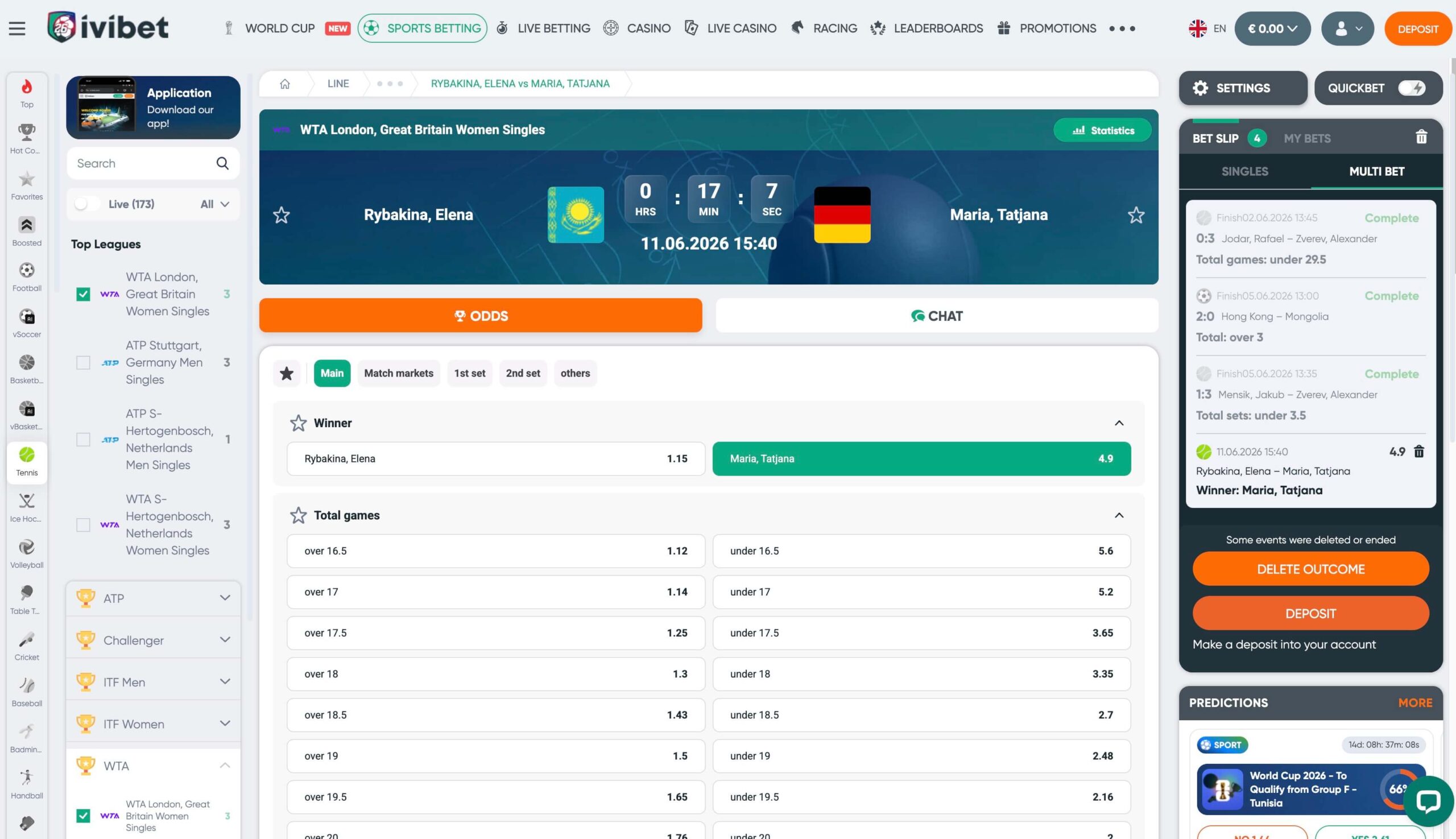
Task: Open the others markets tab
Action: click(x=575, y=373)
